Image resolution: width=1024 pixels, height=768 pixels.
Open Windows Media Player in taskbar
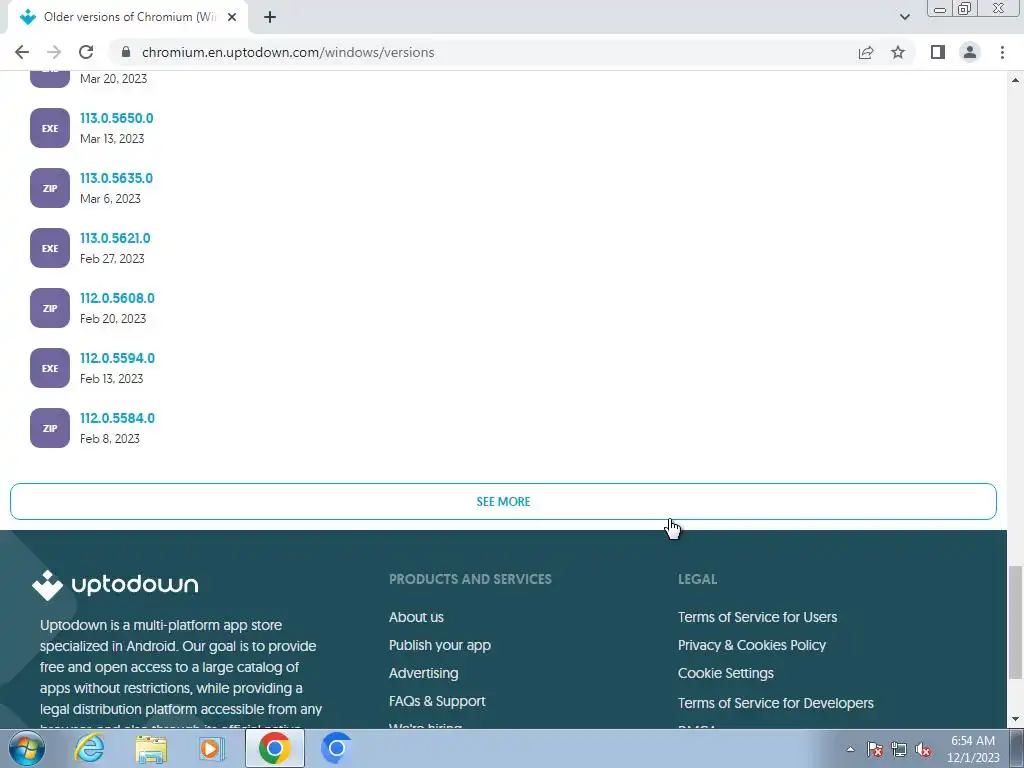click(x=211, y=748)
